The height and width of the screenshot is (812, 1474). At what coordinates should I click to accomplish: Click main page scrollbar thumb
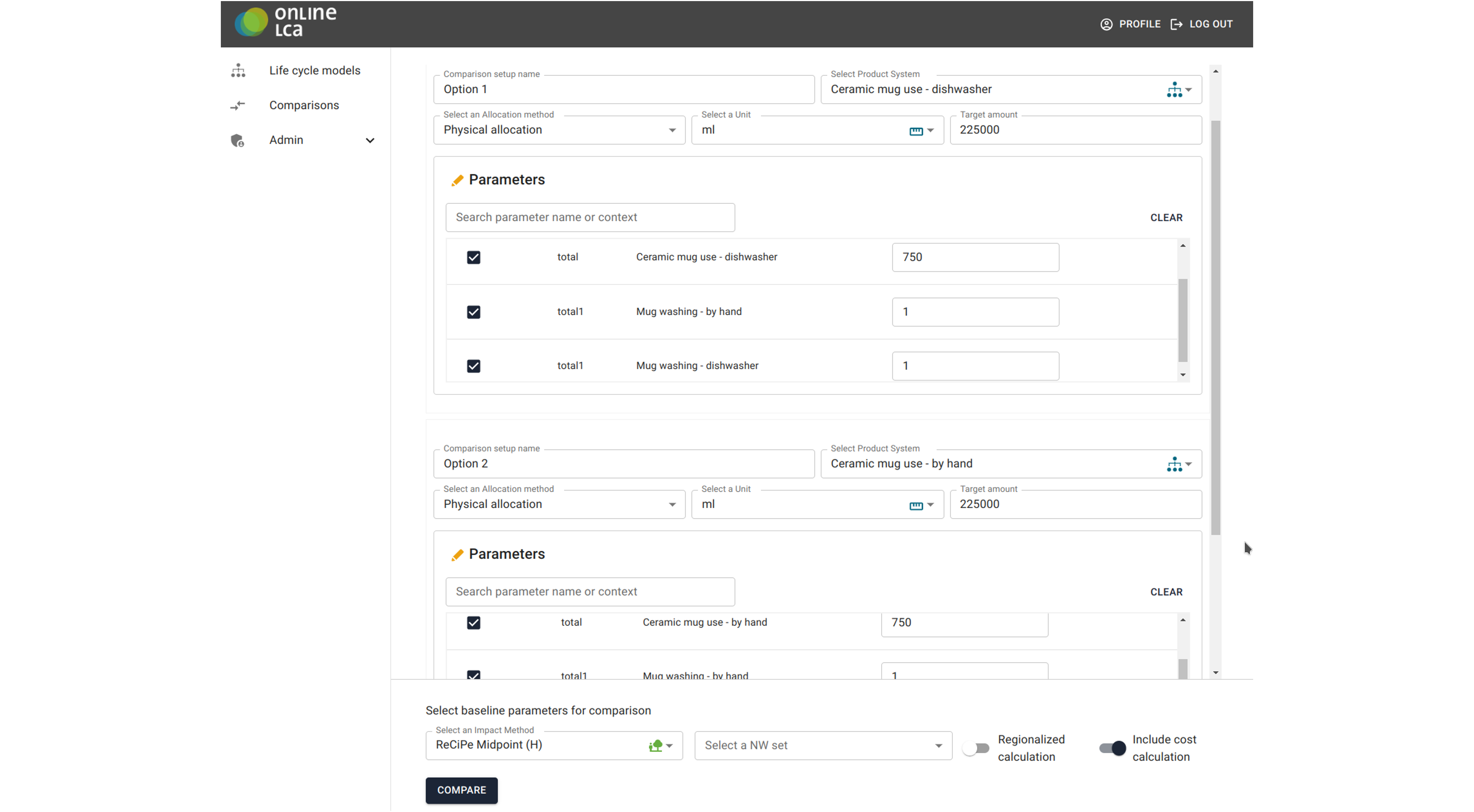[x=1215, y=327]
